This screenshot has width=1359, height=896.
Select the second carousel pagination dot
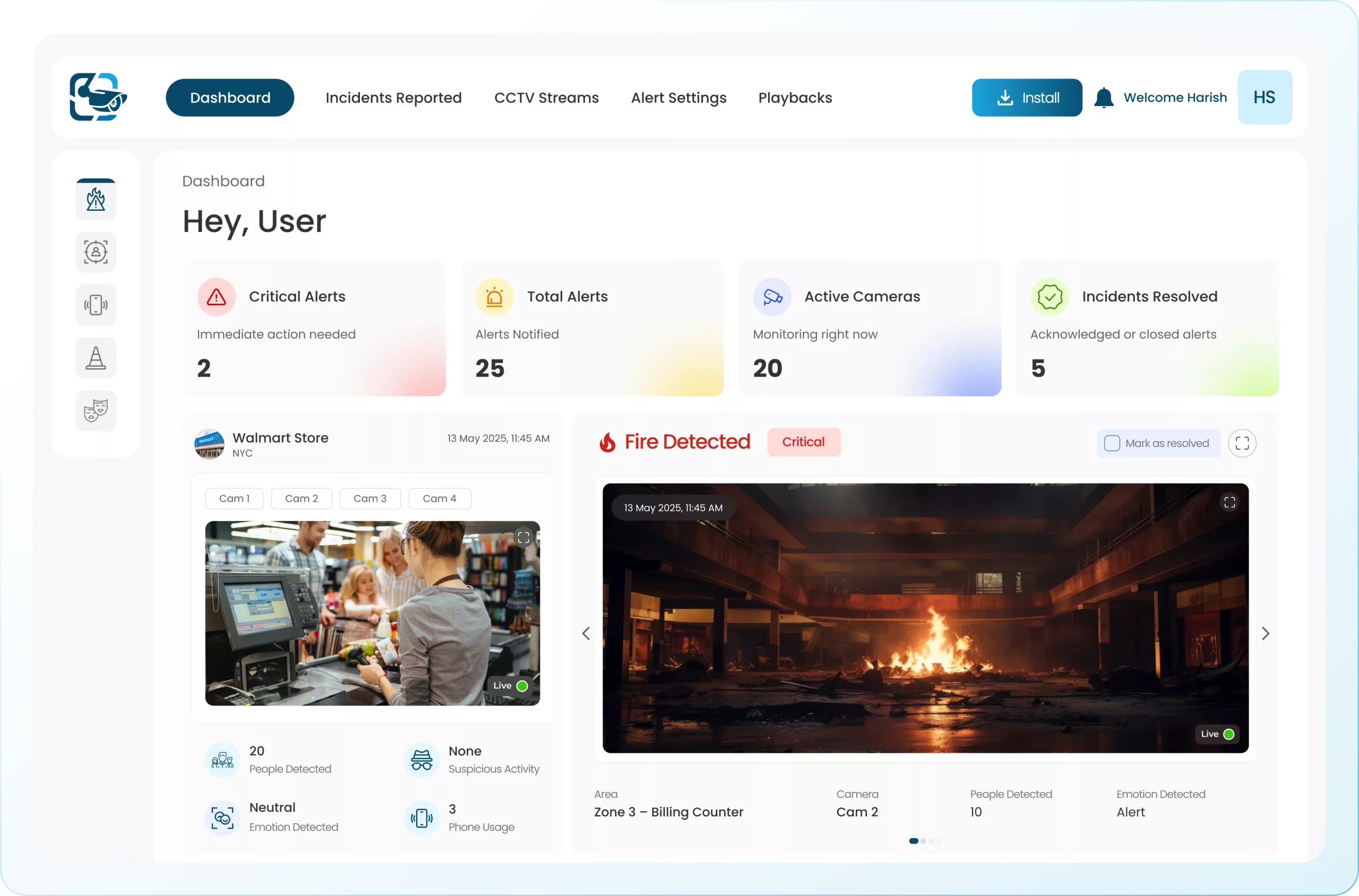coord(923,841)
